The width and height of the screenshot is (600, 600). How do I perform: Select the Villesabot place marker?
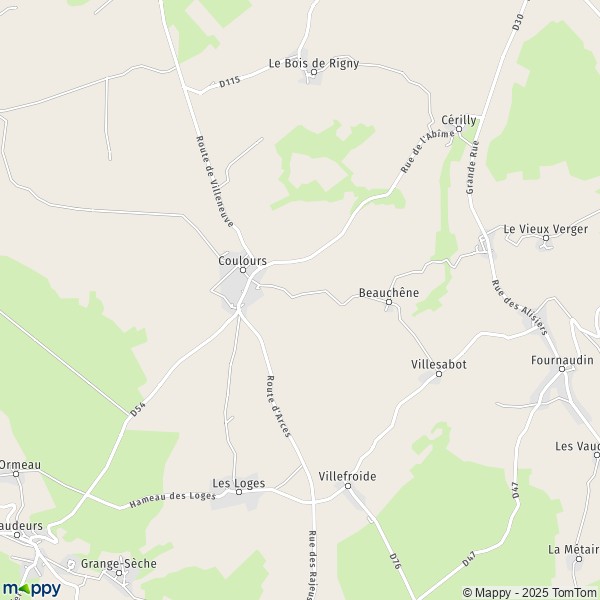(439, 374)
